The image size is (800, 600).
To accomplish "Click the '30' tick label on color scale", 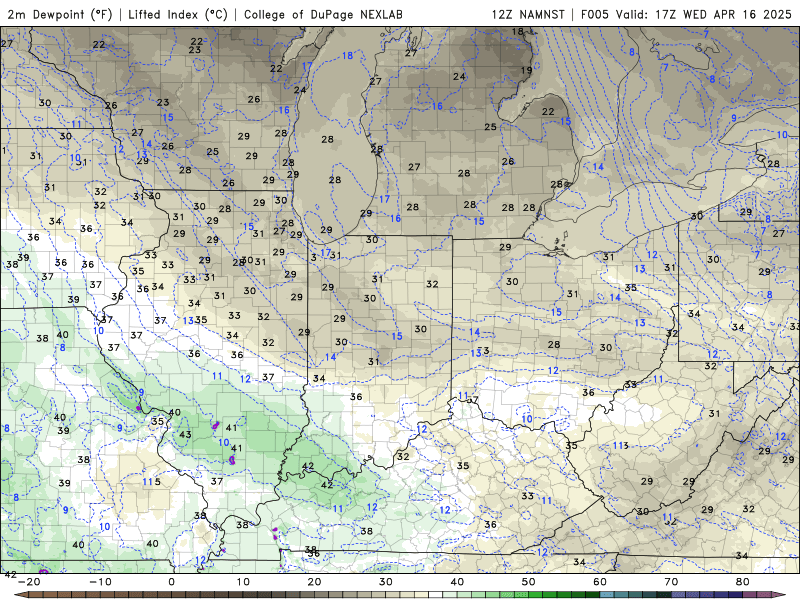I will click(386, 582).
